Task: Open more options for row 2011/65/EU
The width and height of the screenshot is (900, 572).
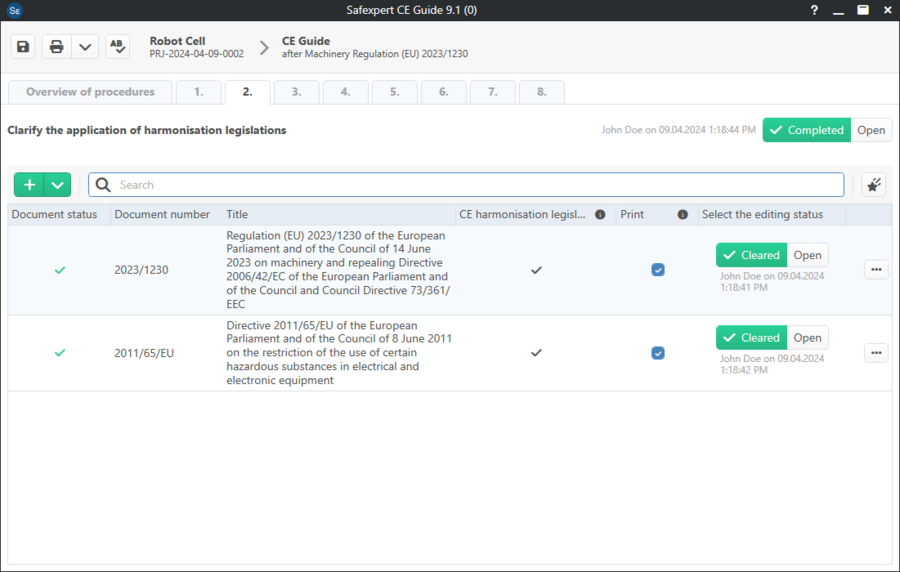Action: point(876,353)
